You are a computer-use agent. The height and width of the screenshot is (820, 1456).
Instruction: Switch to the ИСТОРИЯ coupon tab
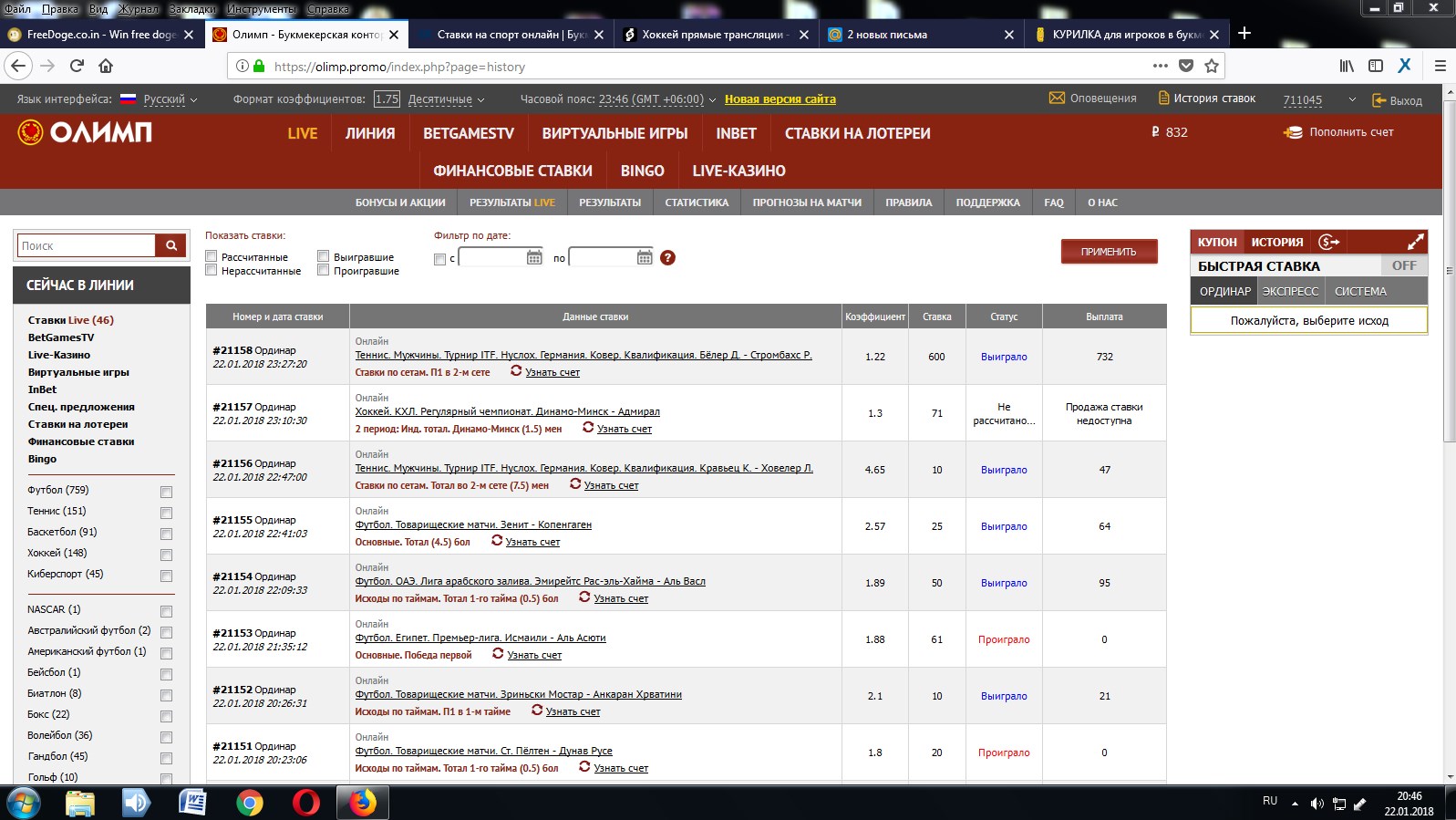pyautogui.click(x=1277, y=242)
